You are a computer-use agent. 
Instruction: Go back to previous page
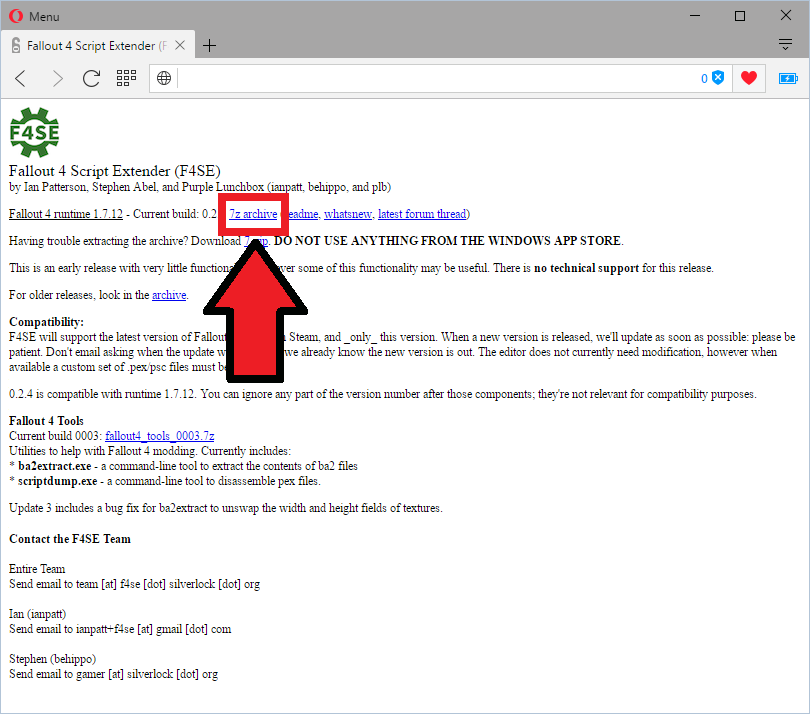(21, 79)
